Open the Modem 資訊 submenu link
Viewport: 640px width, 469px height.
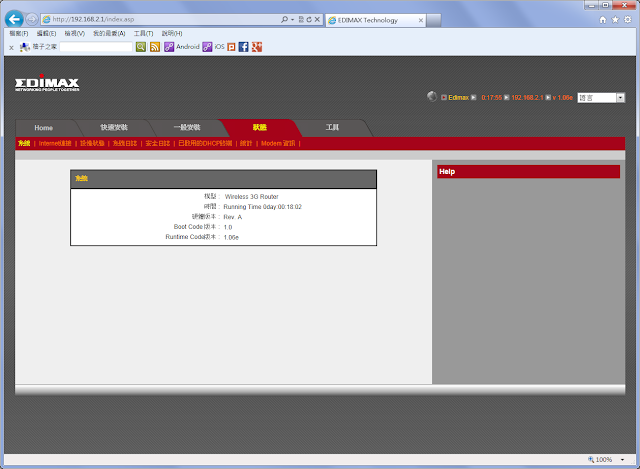(x=278, y=143)
